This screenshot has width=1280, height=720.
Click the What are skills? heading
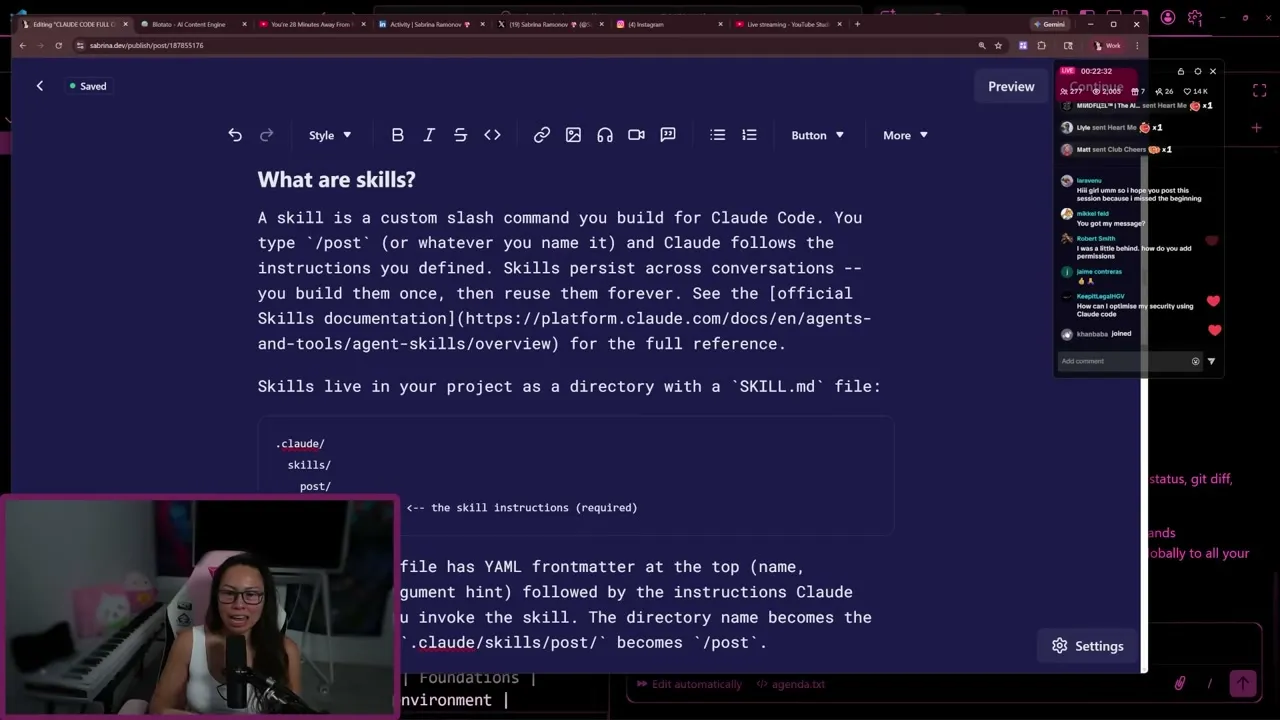pyautogui.click(x=336, y=180)
